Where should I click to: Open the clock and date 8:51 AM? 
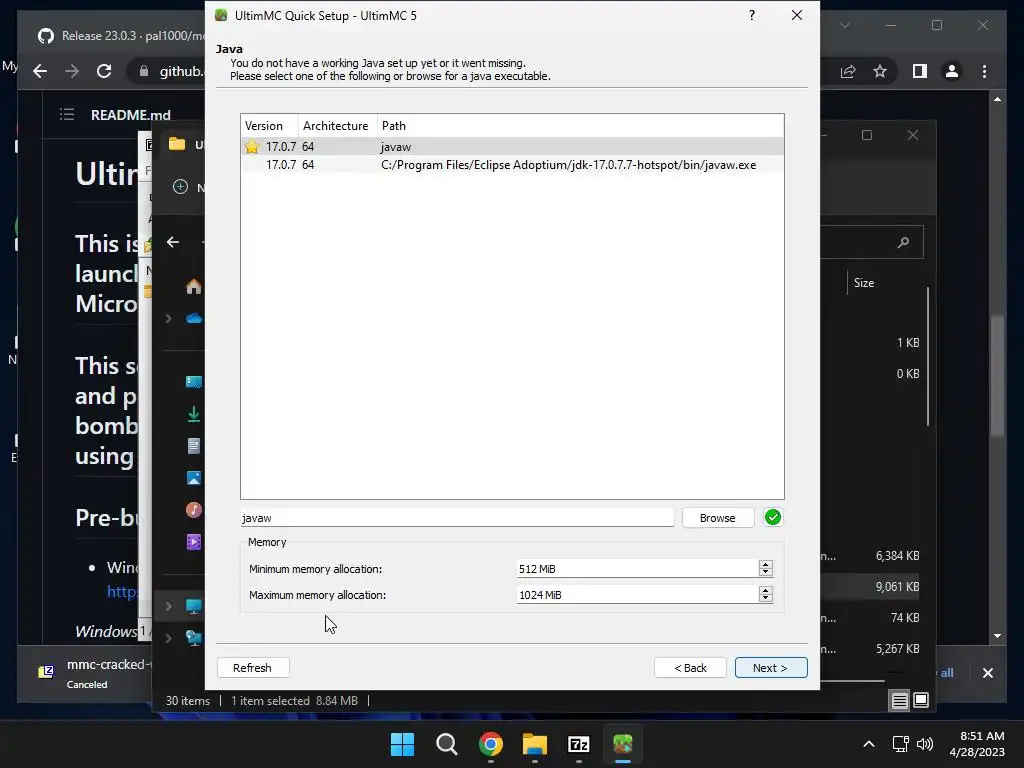(977, 744)
